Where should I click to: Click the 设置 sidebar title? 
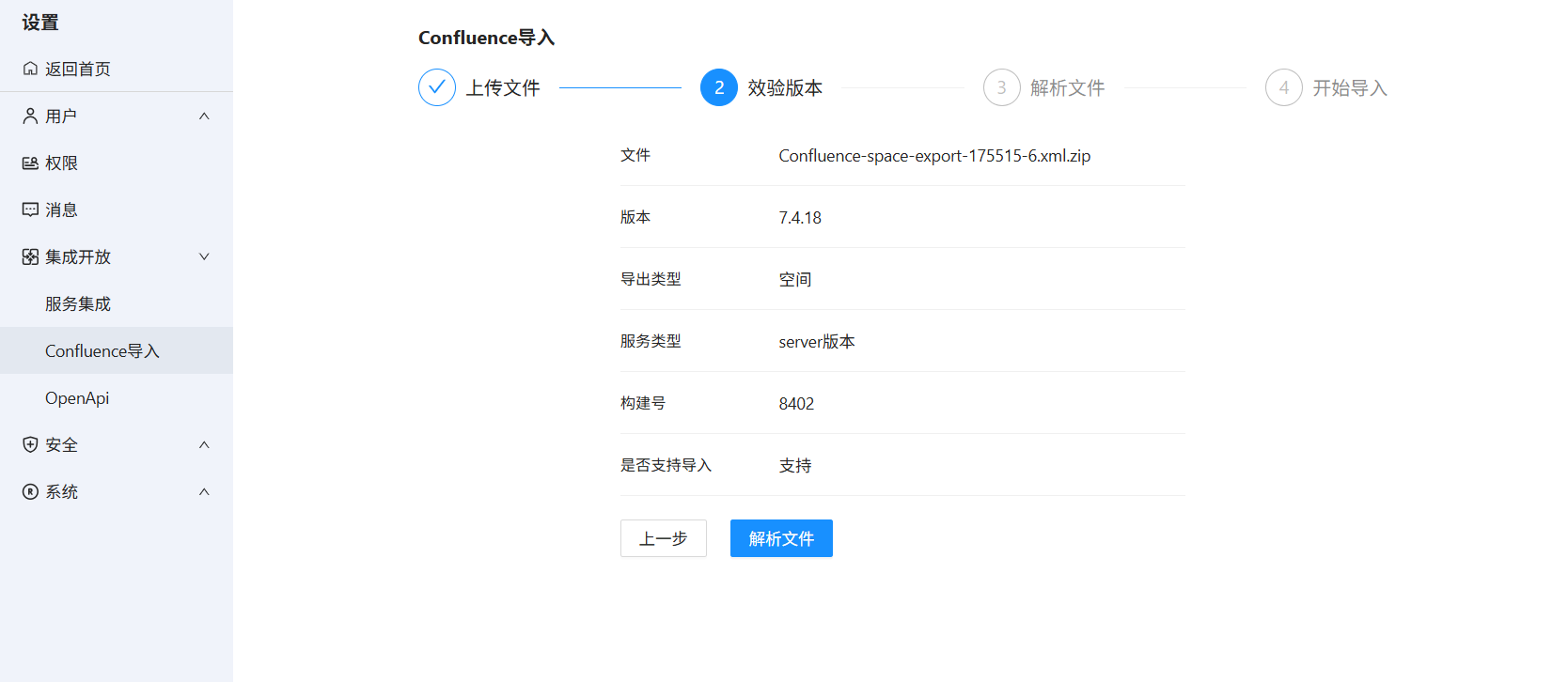[x=40, y=23]
